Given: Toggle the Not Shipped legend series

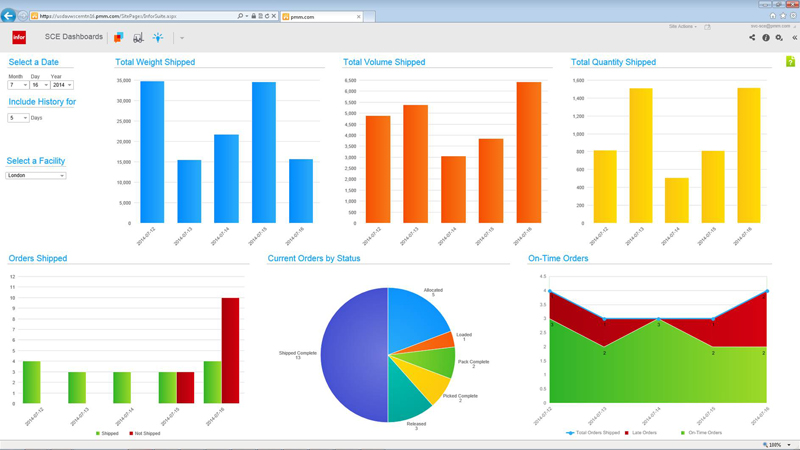Looking at the screenshot, I should coord(143,433).
